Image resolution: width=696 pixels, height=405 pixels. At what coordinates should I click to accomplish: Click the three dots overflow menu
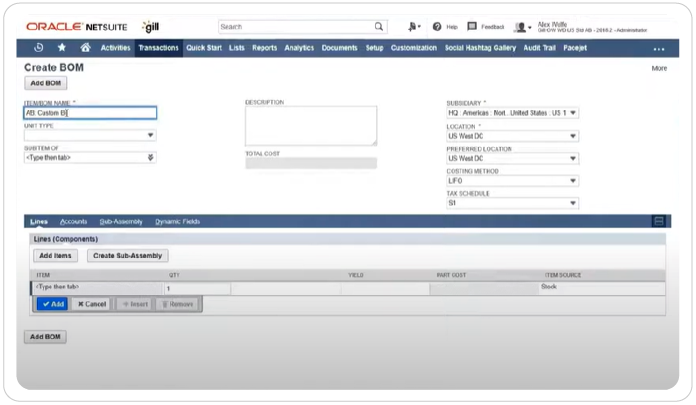[659, 49]
